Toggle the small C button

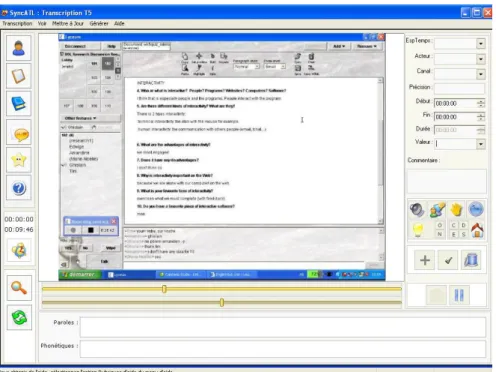453,225
